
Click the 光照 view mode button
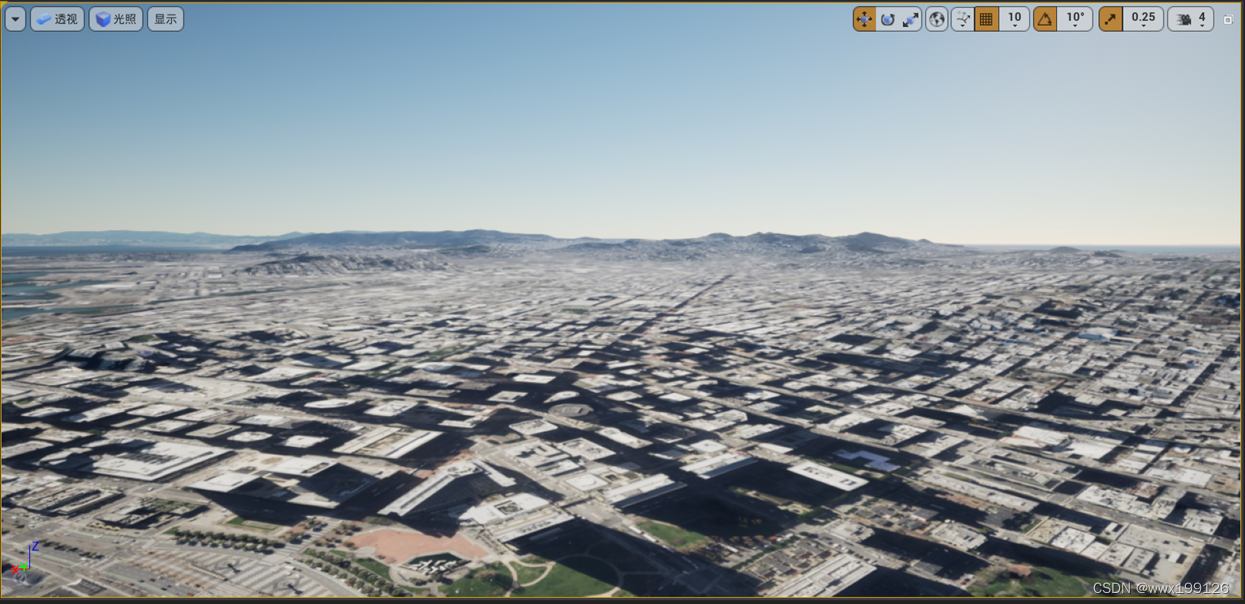click(114, 18)
